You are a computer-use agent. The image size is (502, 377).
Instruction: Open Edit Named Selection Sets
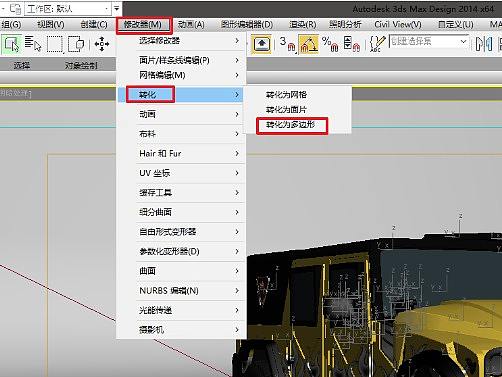pos(378,44)
